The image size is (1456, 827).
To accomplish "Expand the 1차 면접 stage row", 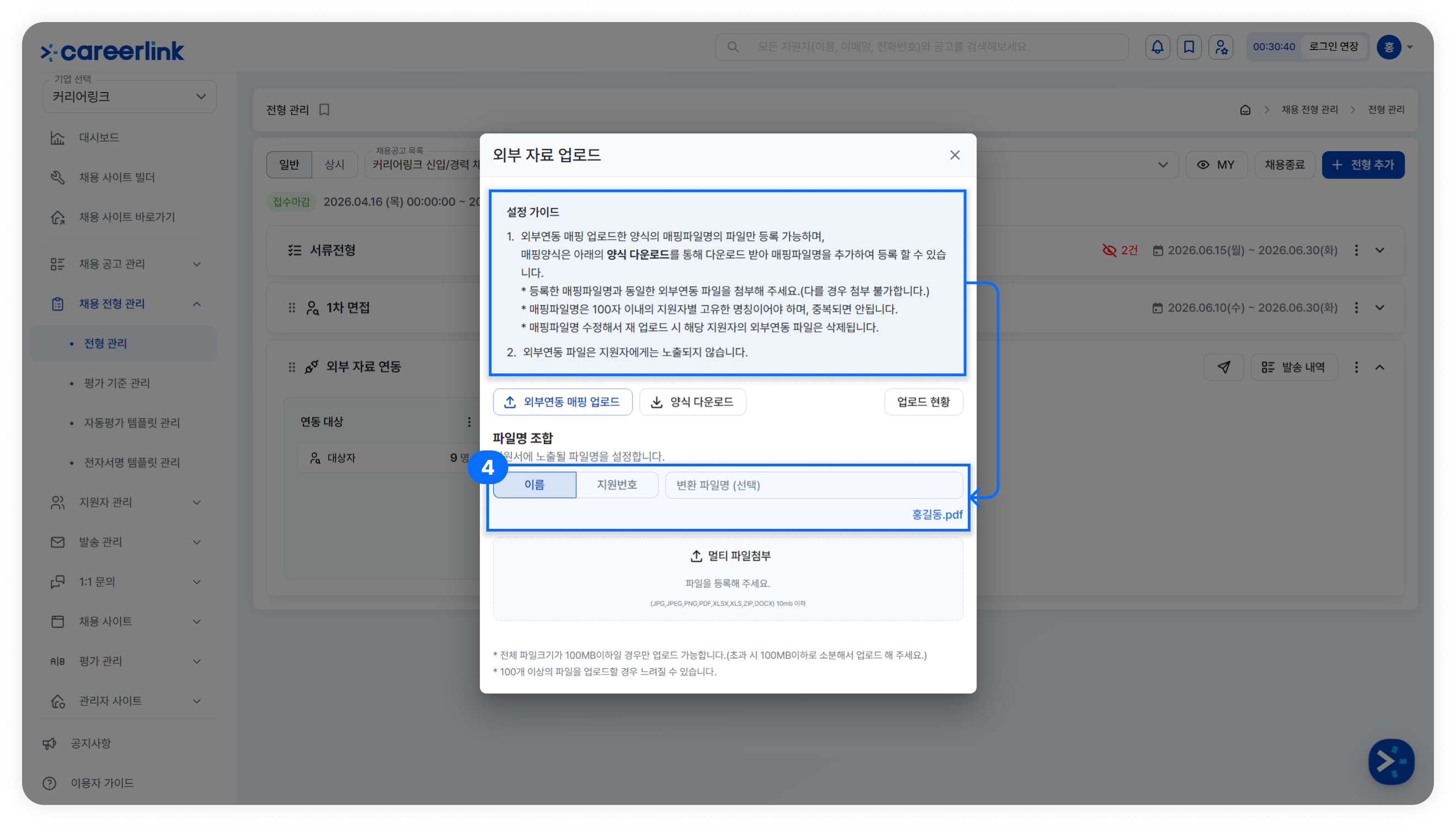I will click(1380, 308).
